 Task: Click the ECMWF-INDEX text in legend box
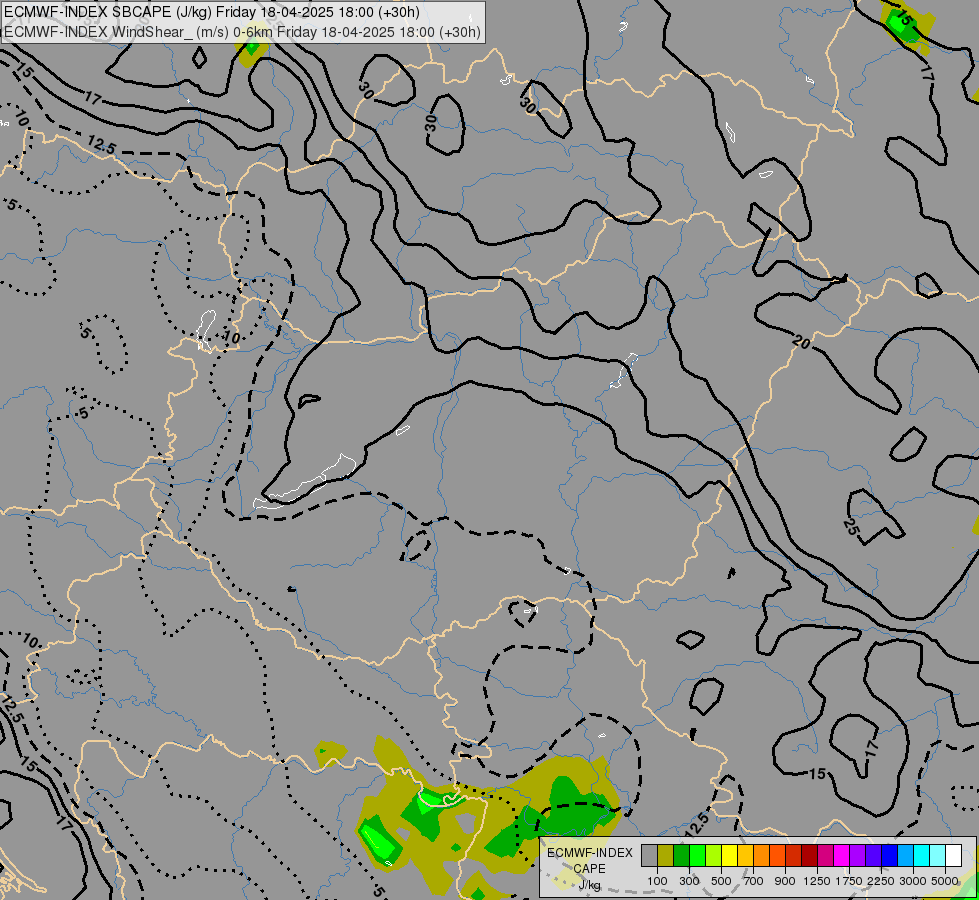pyautogui.click(x=590, y=853)
